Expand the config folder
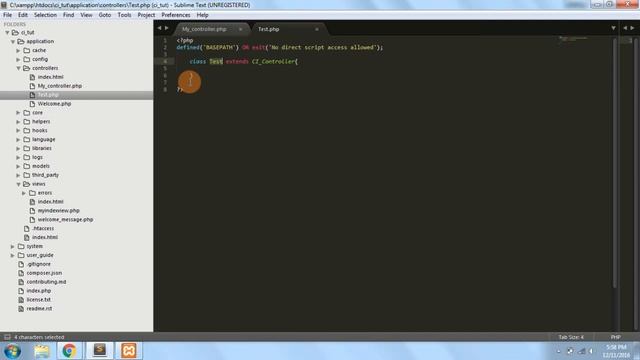The image size is (640, 360). tap(18, 60)
